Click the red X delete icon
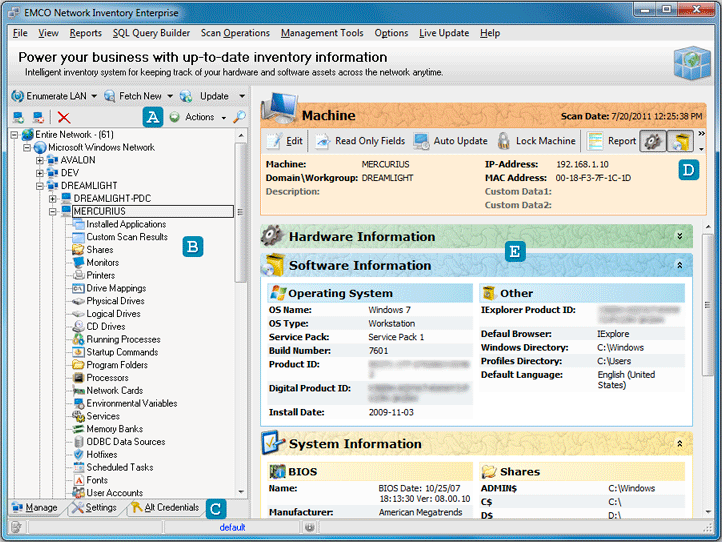722x542 pixels. point(64,117)
